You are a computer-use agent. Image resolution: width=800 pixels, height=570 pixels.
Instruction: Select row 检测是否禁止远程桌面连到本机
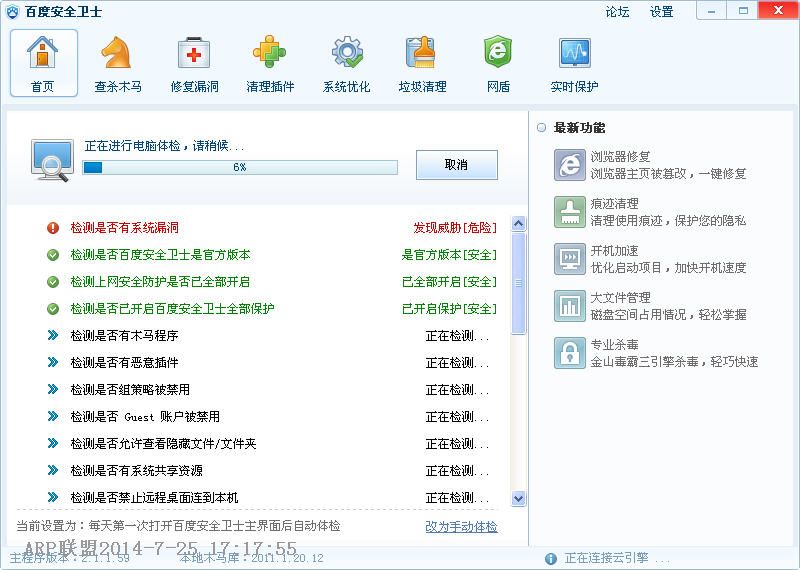tap(270, 497)
